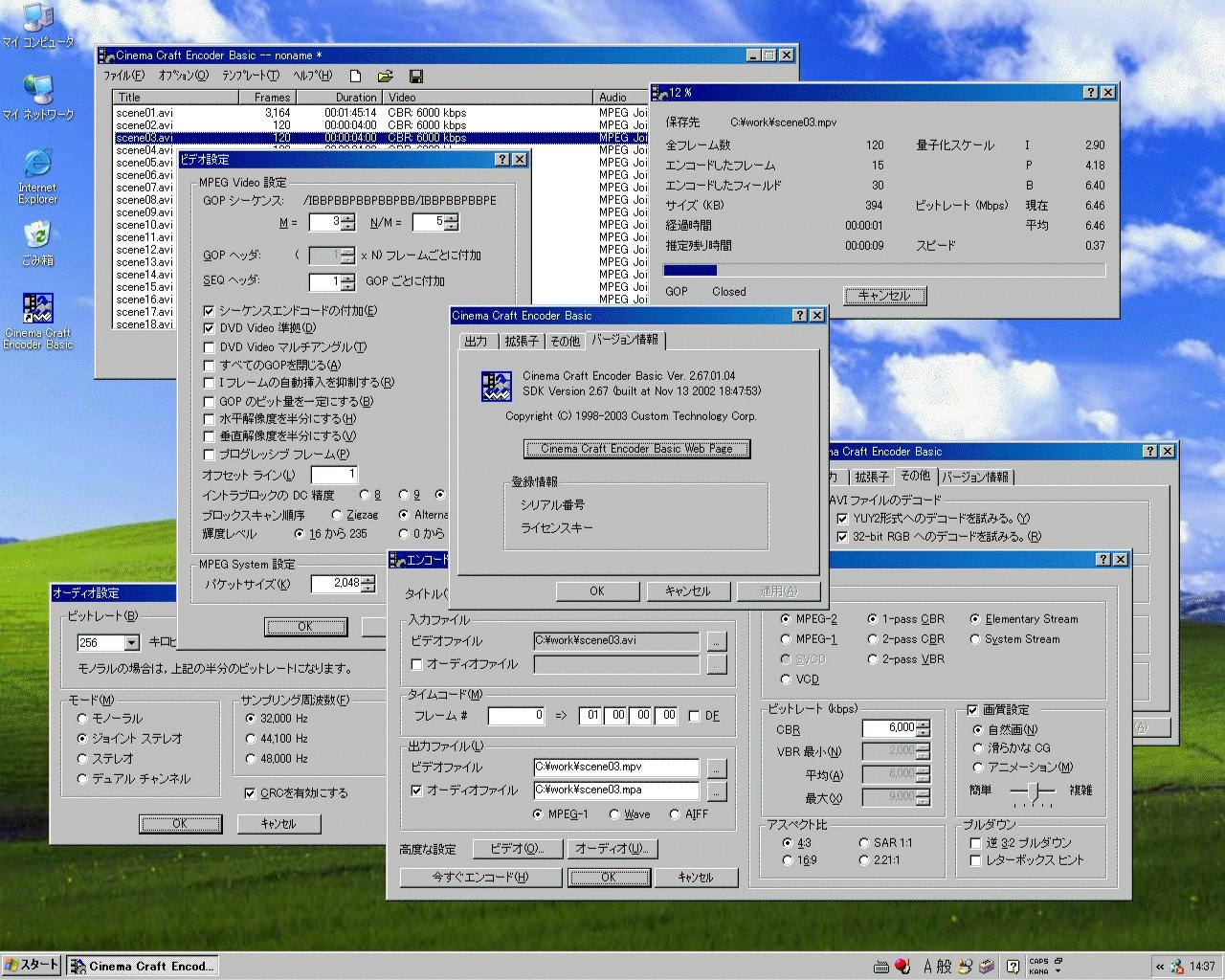Click the IME input mode 'A' indicator
The width and height of the screenshot is (1225, 980).
click(x=927, y=966)
